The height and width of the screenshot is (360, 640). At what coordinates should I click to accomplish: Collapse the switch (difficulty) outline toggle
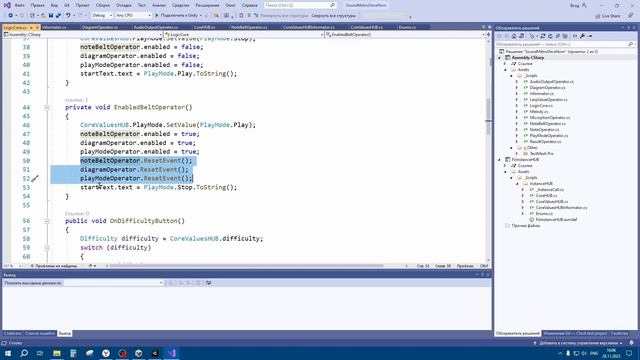(47, 248)
